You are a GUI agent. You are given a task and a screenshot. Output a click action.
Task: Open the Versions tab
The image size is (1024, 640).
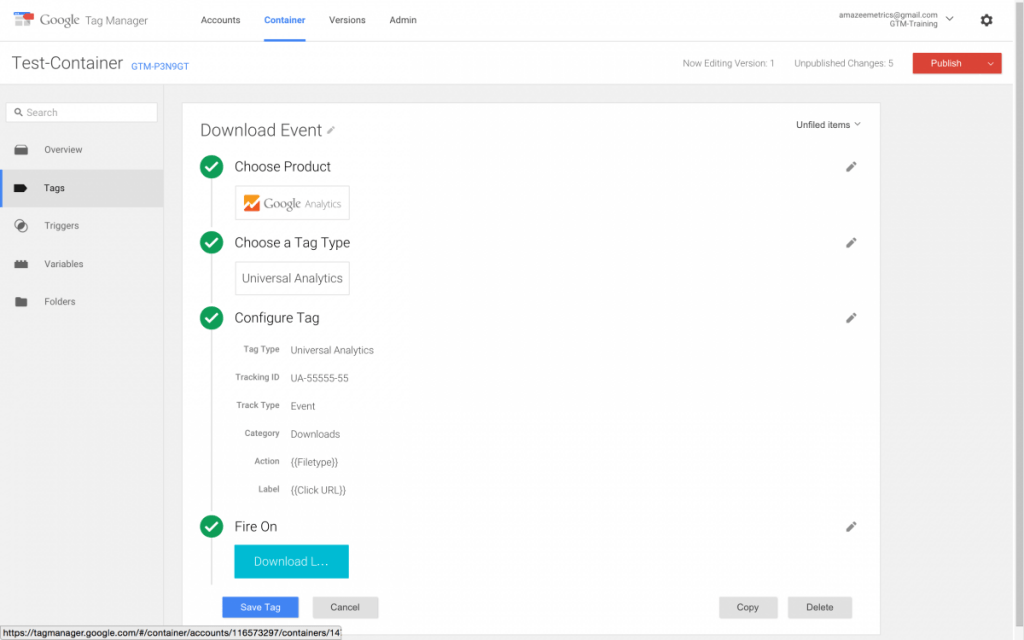point(347,20)
